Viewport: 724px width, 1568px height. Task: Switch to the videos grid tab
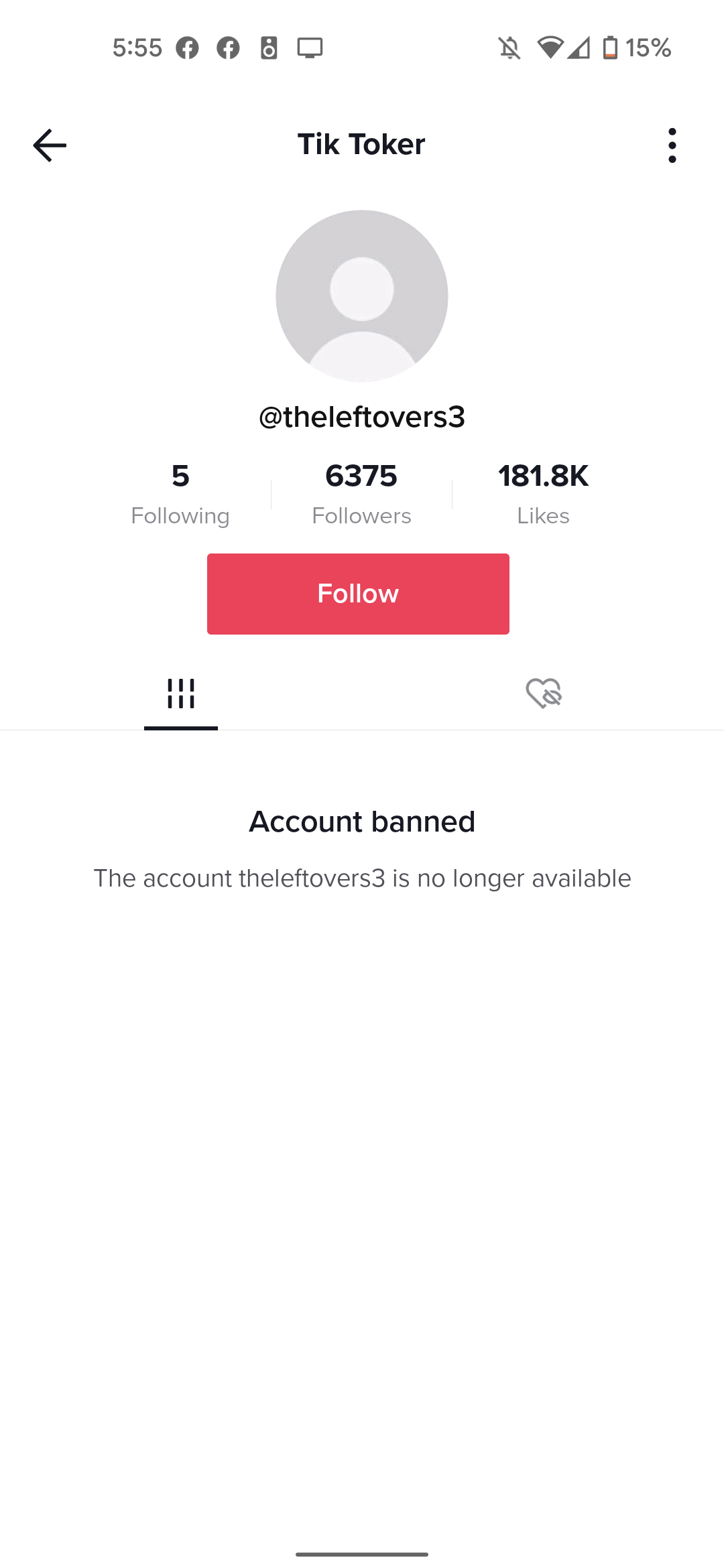point(181,694)
